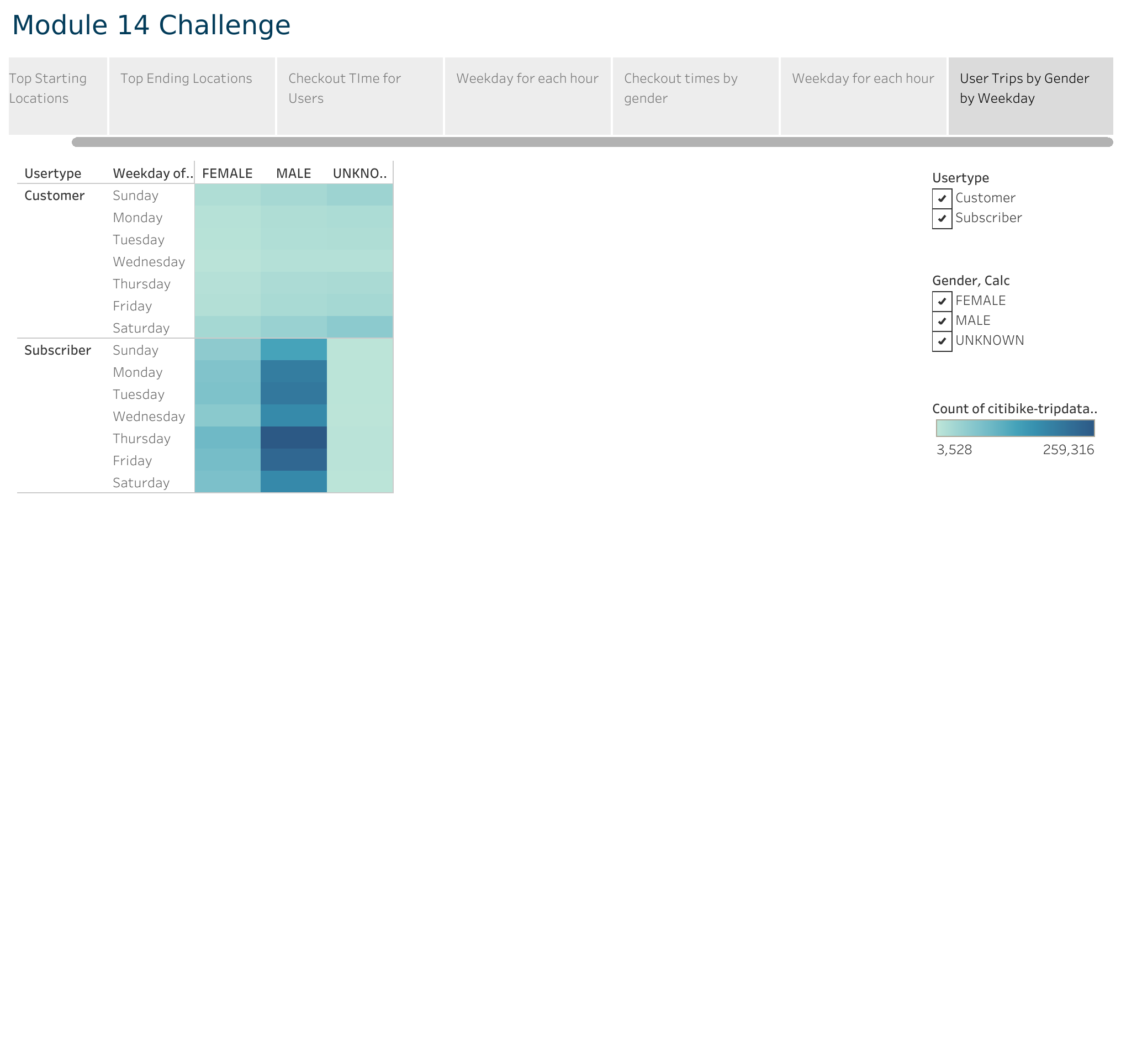Disable the FEMALE gender filter
Image resolution: width=1121 pixels, height=1064 pixels.
tap(942, 301)
